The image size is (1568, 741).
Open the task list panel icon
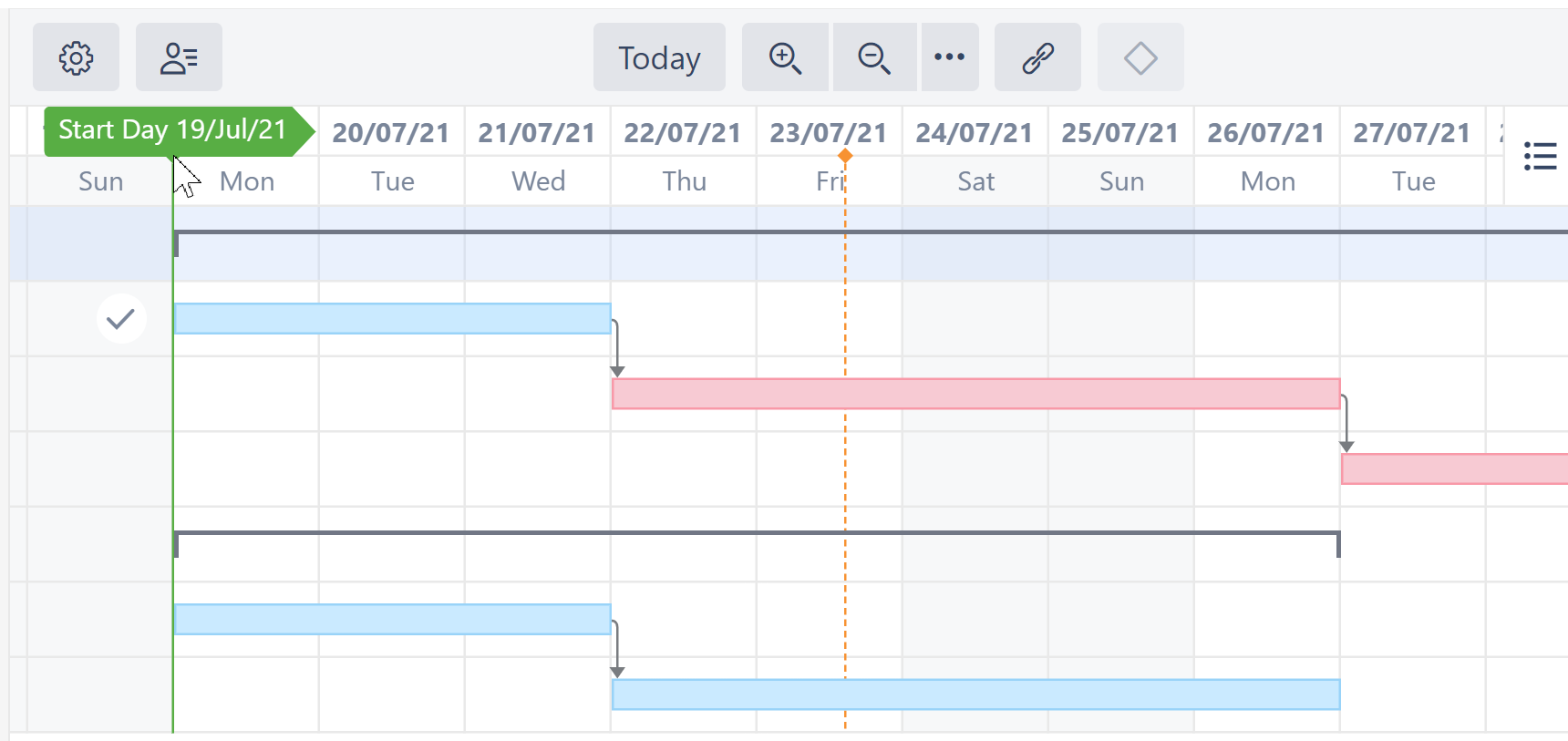1540,157
